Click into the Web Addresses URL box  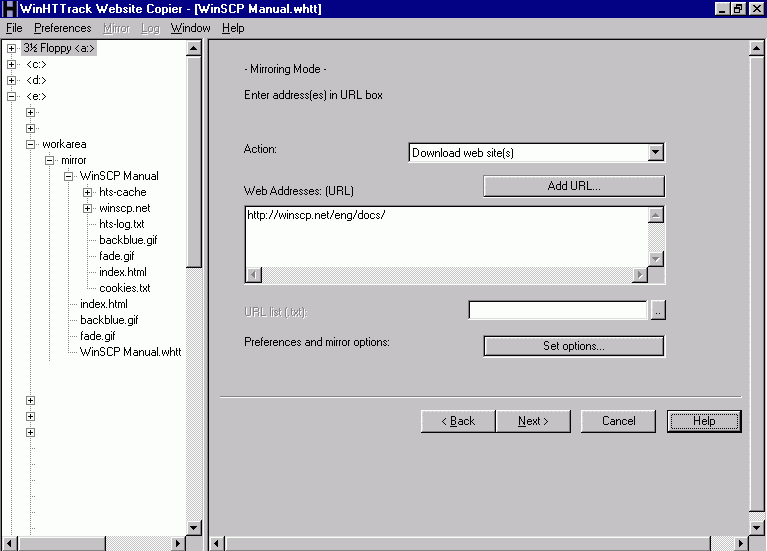click(x=446, y=237)
